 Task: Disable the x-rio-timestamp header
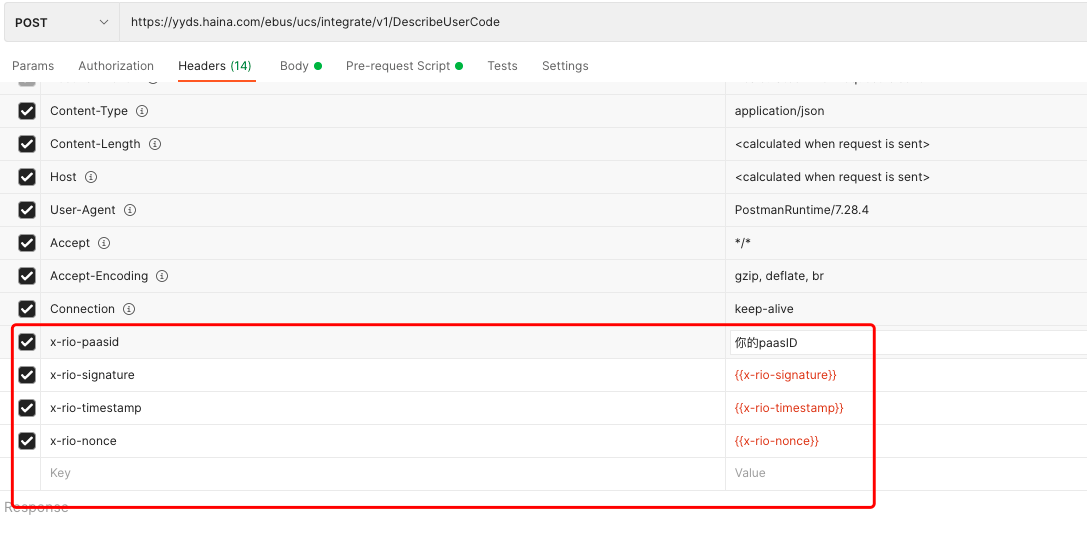tap(26, 407)
